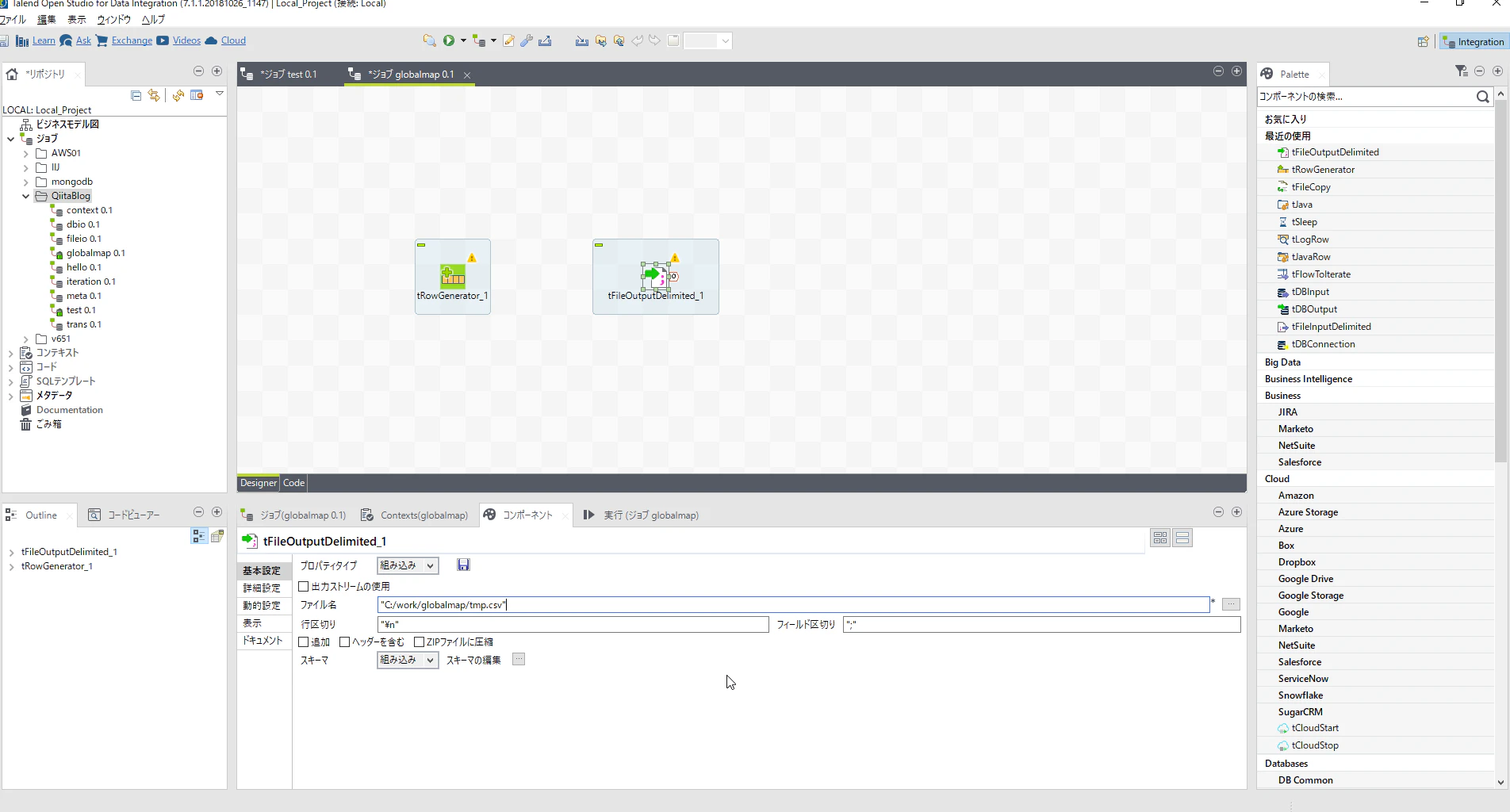Click the folder search icon in main toolbar
The width and height of the screenshot is (1510, 812).
pyautogui.click(x=429, y=40)
